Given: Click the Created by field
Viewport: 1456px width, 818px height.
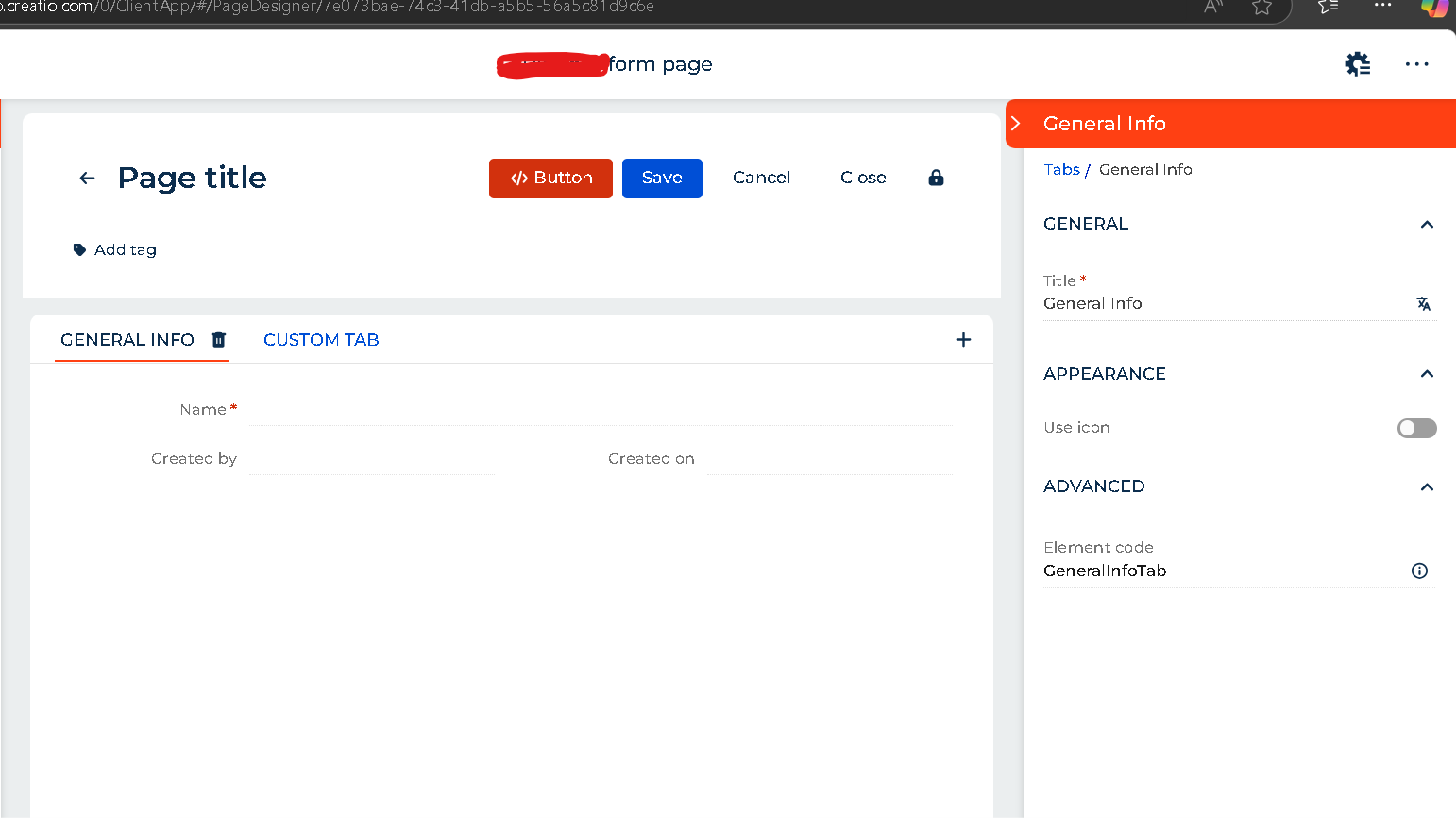Looking at the screenshot, I should [372, 459].
